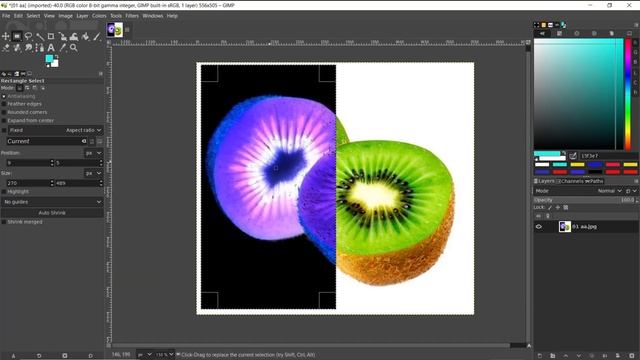Click the vertical hue strip
The image size is (640, 360).
[x=628, y=94]
